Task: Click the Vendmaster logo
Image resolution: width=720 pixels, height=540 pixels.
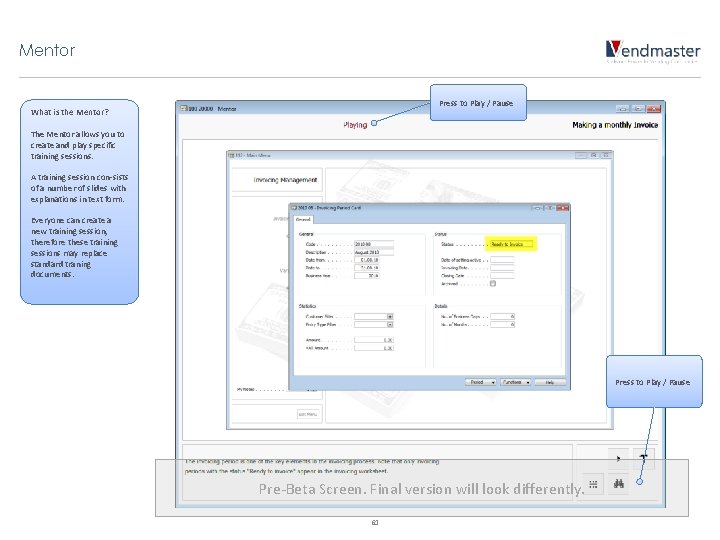Action: coord(653,52)
